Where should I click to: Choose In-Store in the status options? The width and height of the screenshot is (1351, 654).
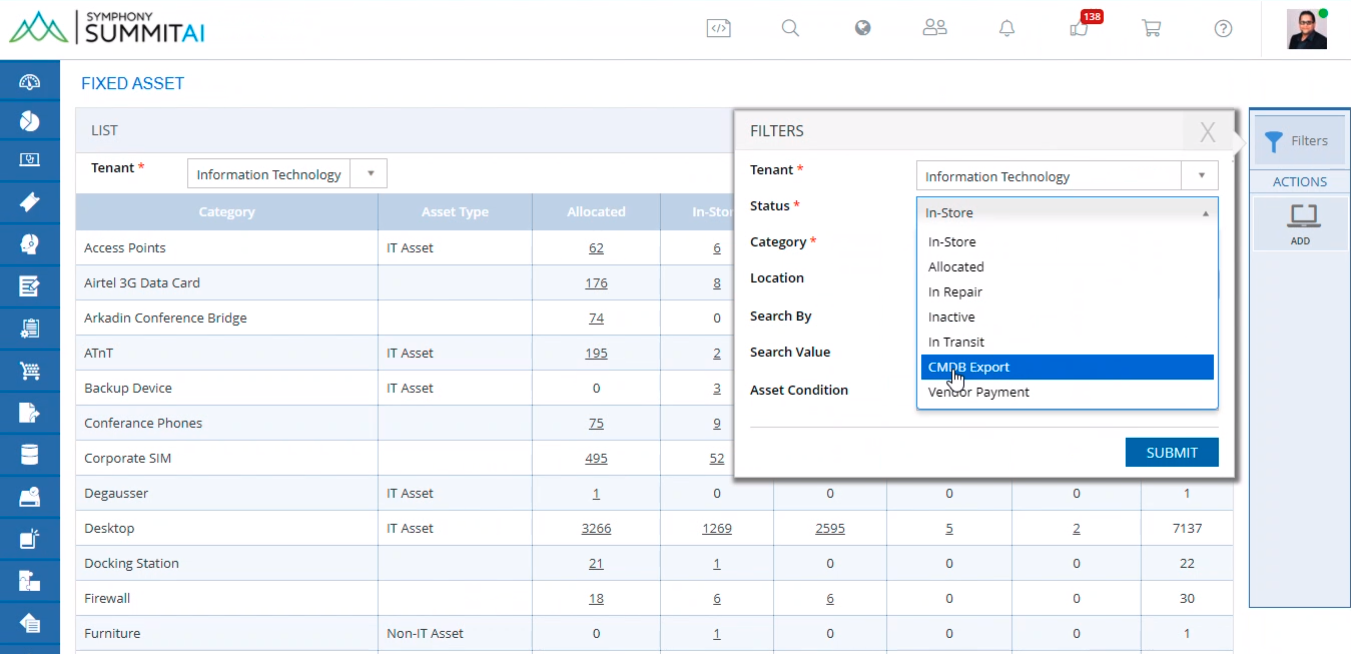click(x=1067, y=242)
